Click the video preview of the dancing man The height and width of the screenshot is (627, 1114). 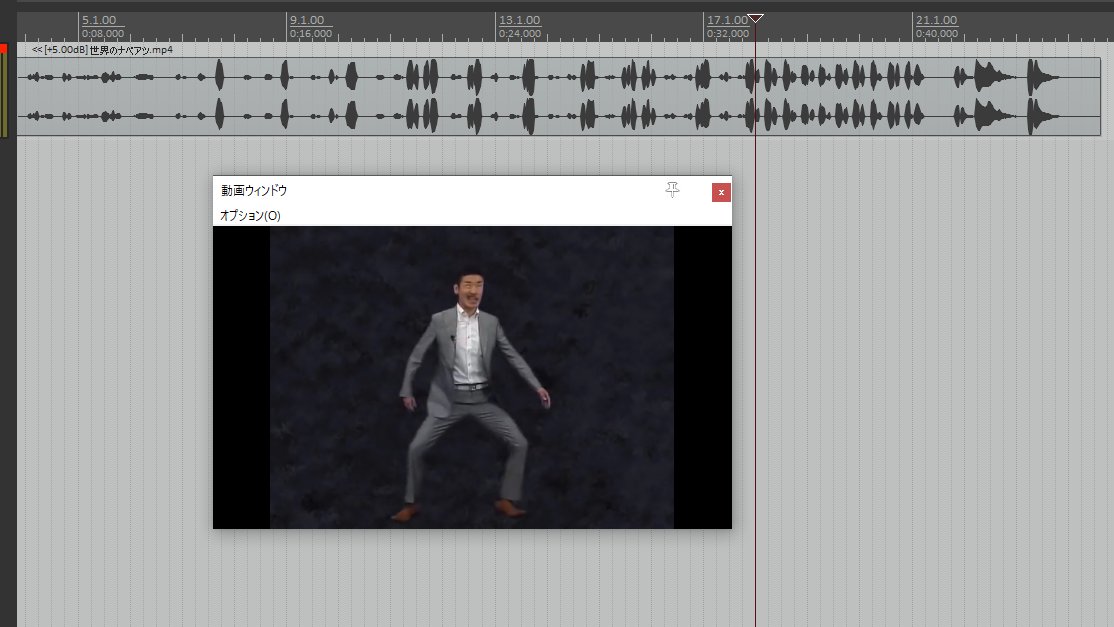(x=472, y=378)
